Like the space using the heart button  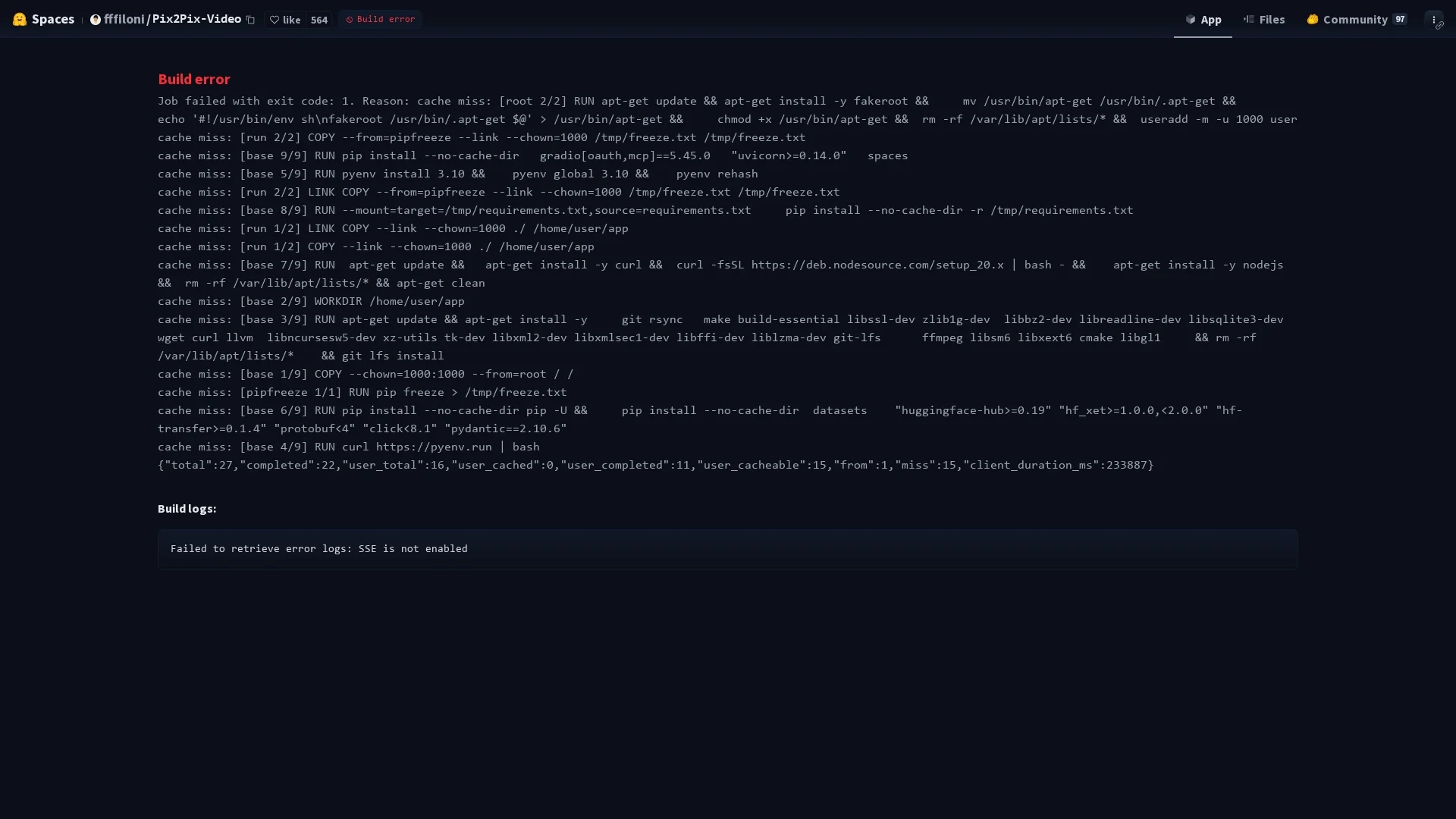coord(285,20)
